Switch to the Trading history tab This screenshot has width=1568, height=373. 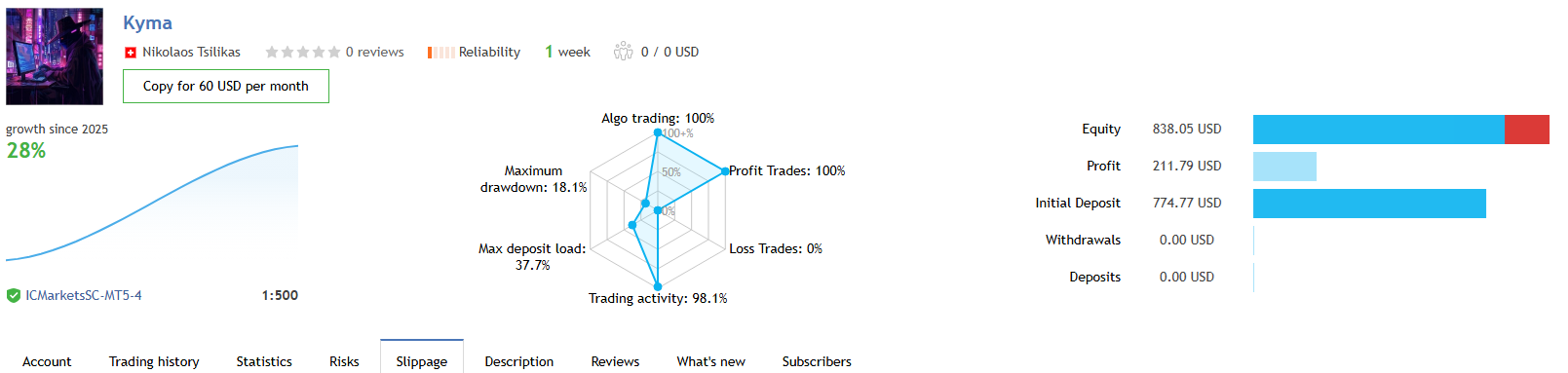click(154, 361)
